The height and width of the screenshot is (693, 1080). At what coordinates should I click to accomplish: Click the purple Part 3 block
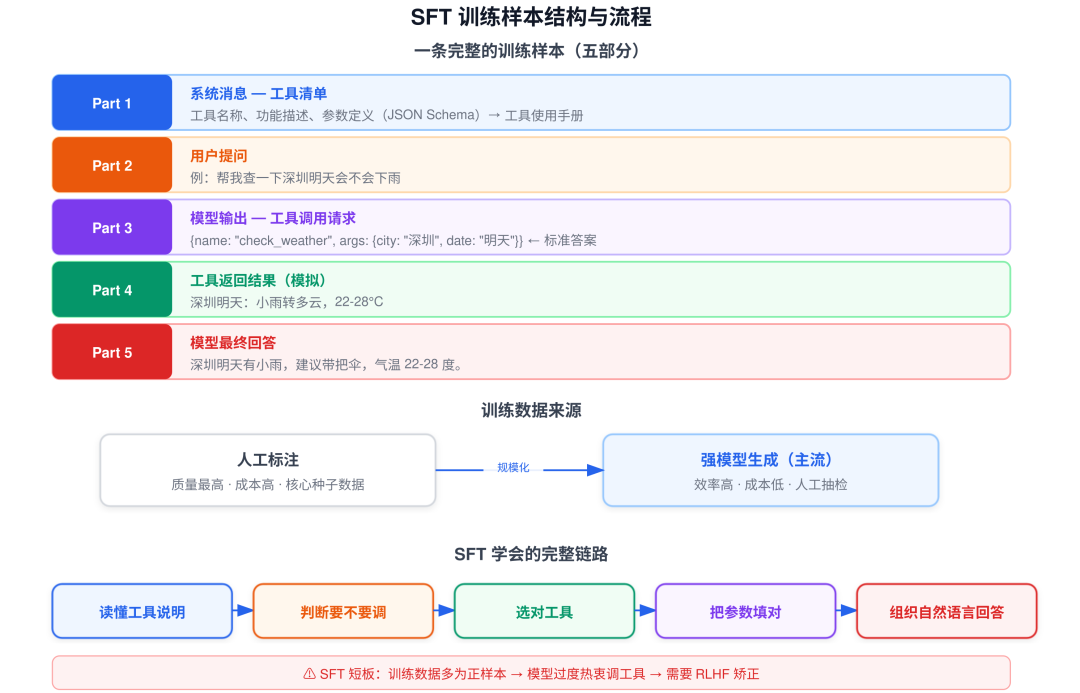click(x=112, y=227)
